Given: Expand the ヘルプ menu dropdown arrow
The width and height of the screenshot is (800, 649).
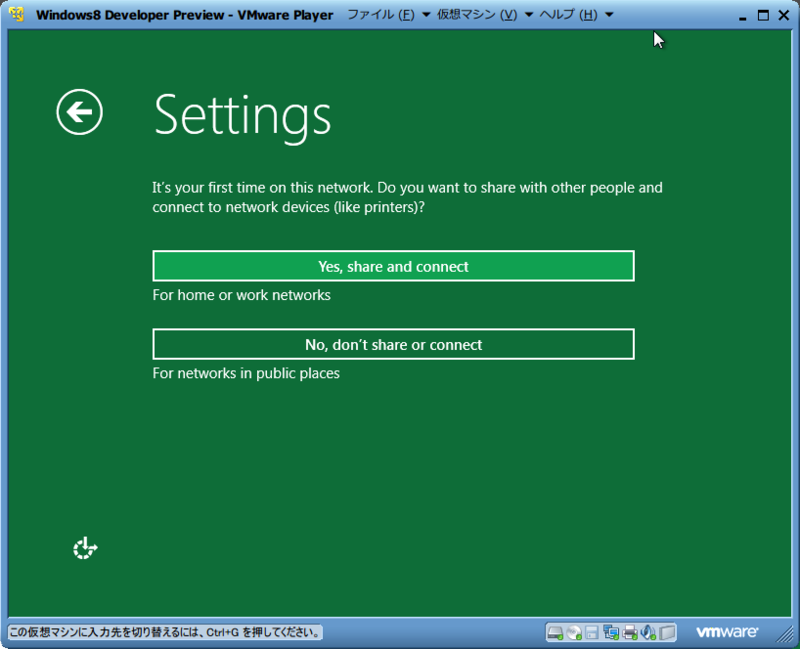Looking at the screenshot, I should (609, 15).
